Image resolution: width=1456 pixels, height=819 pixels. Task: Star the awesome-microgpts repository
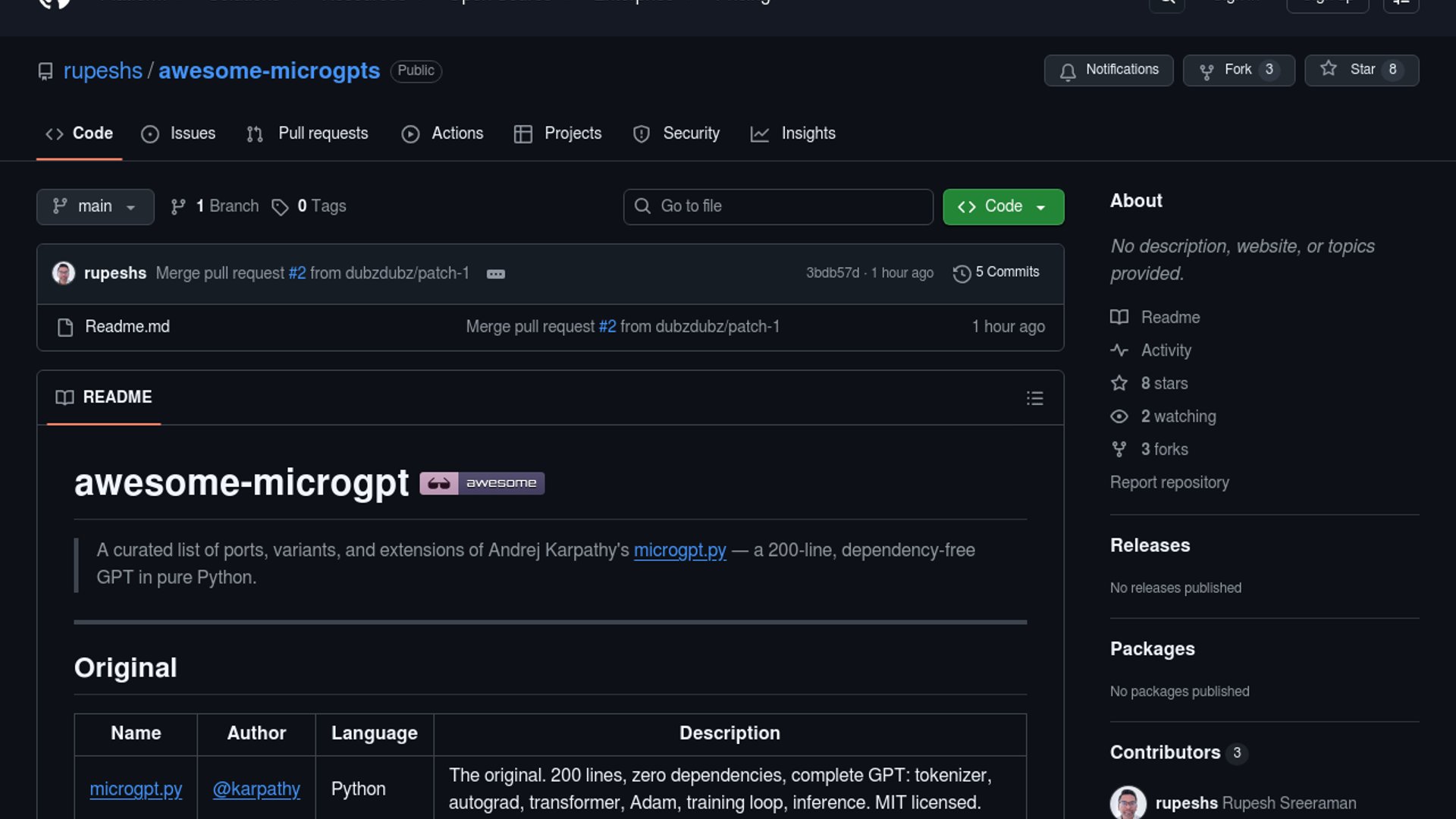pos(1361,70)
